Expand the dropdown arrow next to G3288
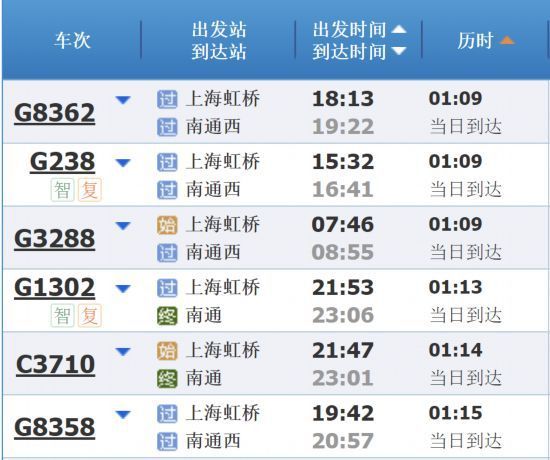 [123, 226]
